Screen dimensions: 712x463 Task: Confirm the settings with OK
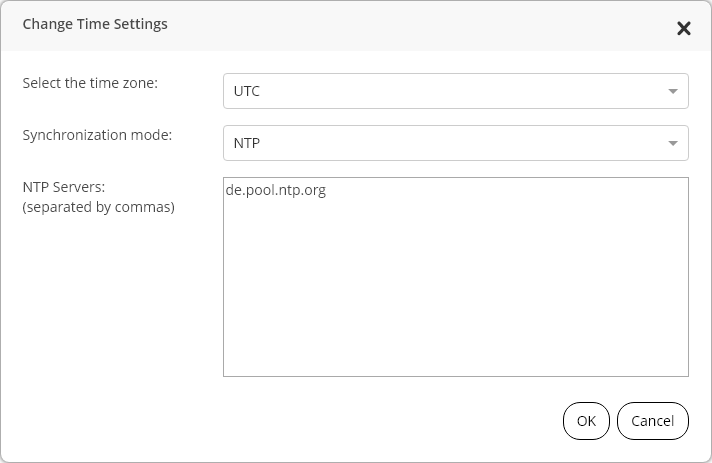586,421
